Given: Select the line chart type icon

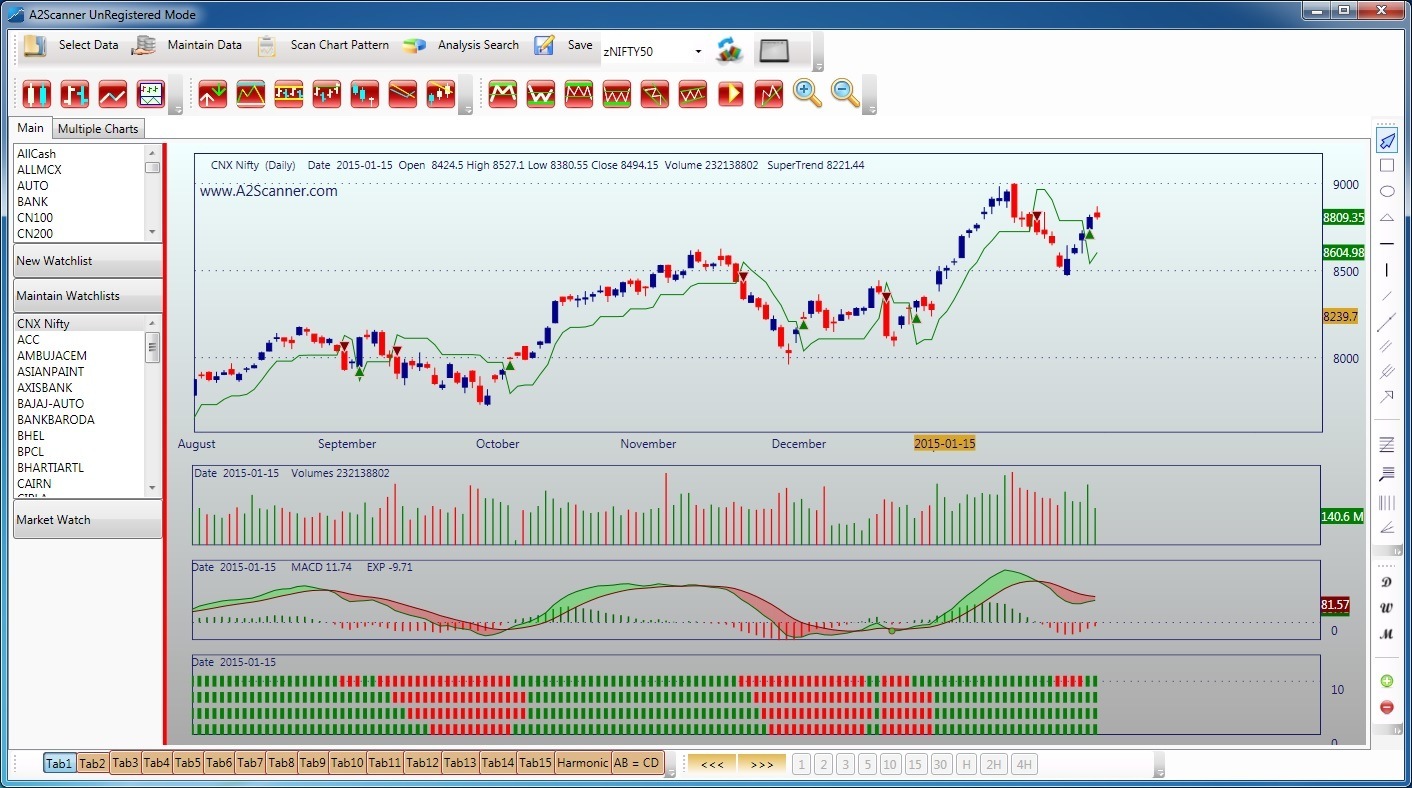Looking at the screenshot, I should (113, 94).
